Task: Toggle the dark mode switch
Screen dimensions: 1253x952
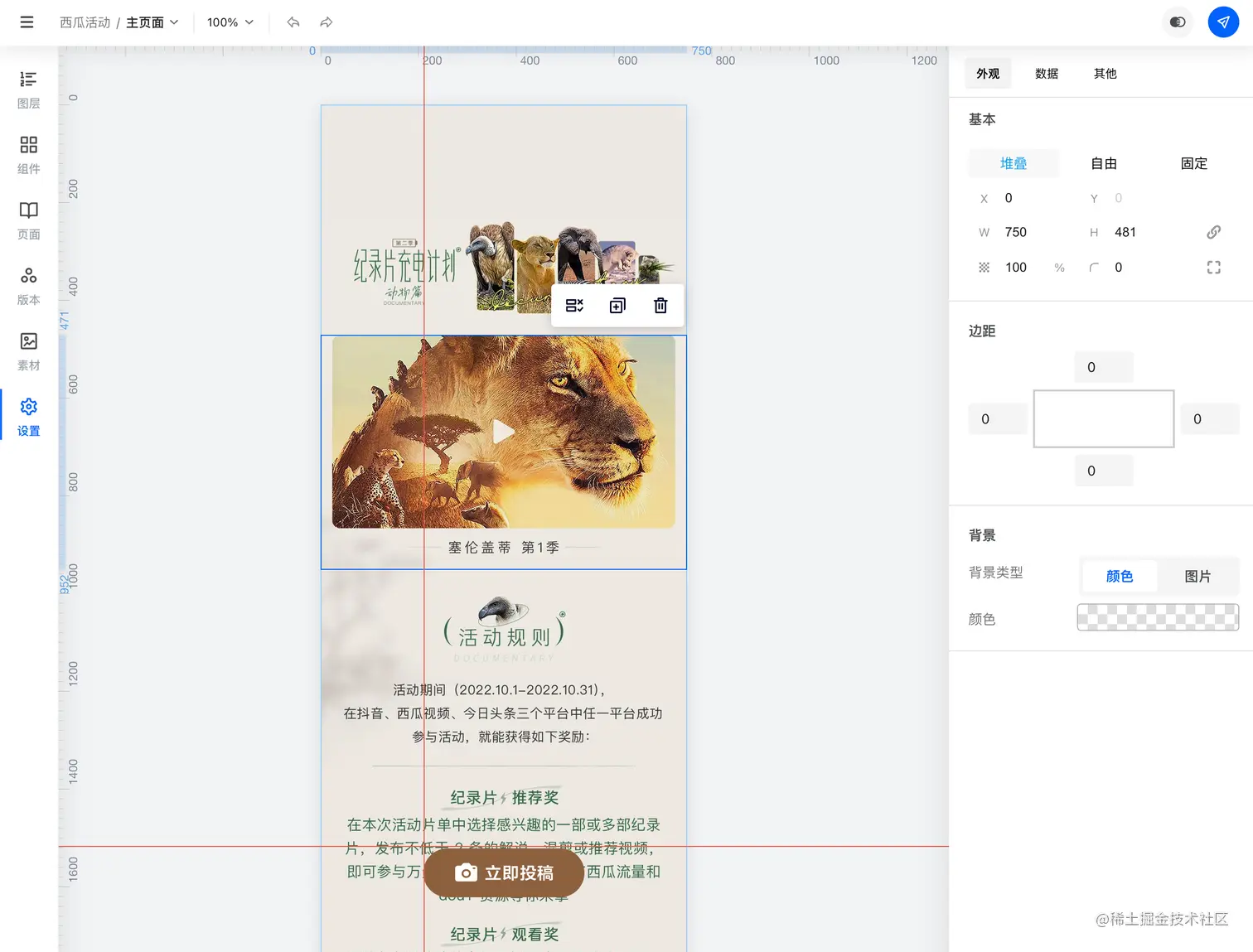Action: pos(1178,22)
